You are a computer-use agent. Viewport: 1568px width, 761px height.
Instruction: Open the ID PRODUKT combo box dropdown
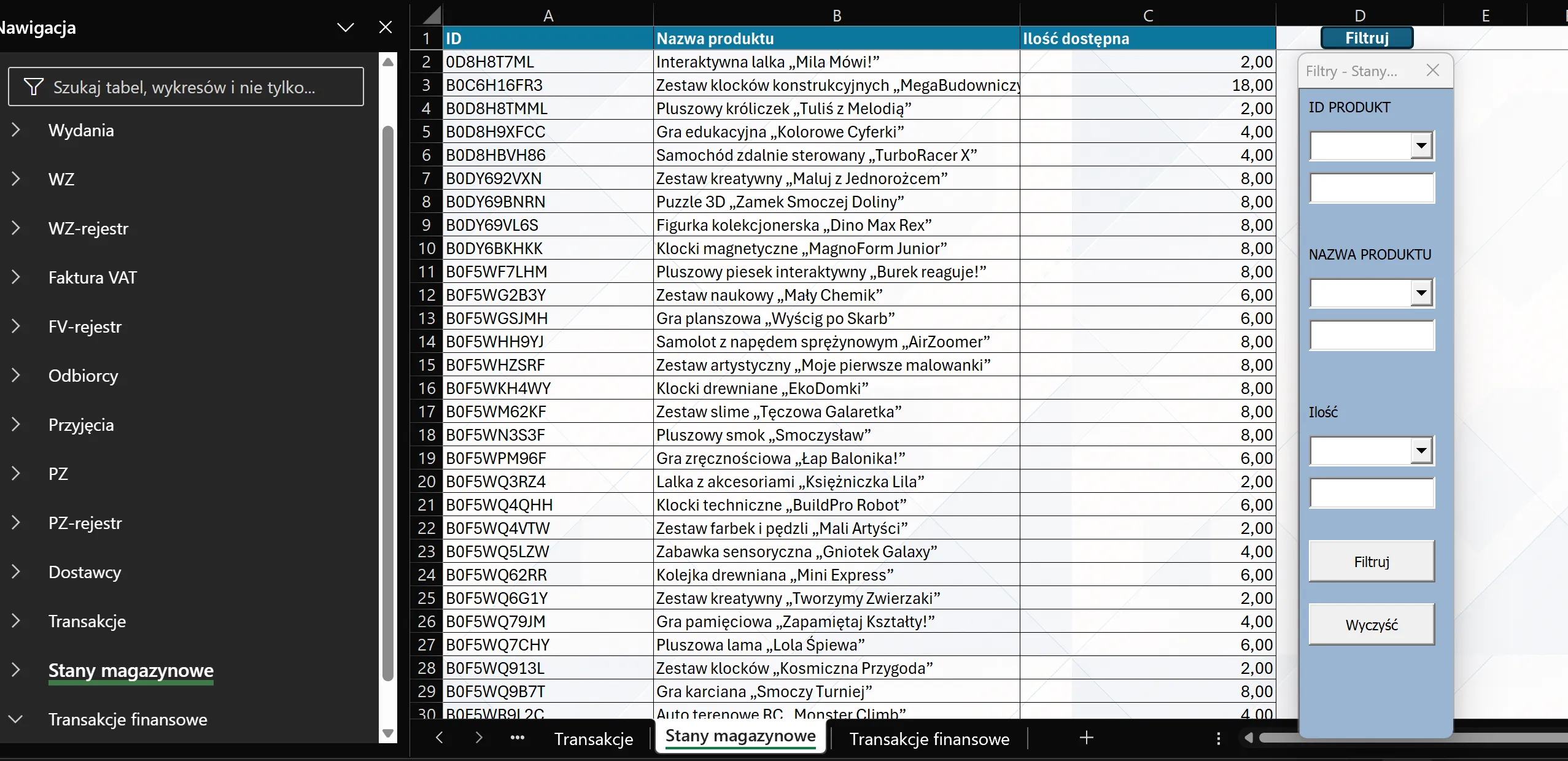pyautogui.click(x=1421, y=146)
